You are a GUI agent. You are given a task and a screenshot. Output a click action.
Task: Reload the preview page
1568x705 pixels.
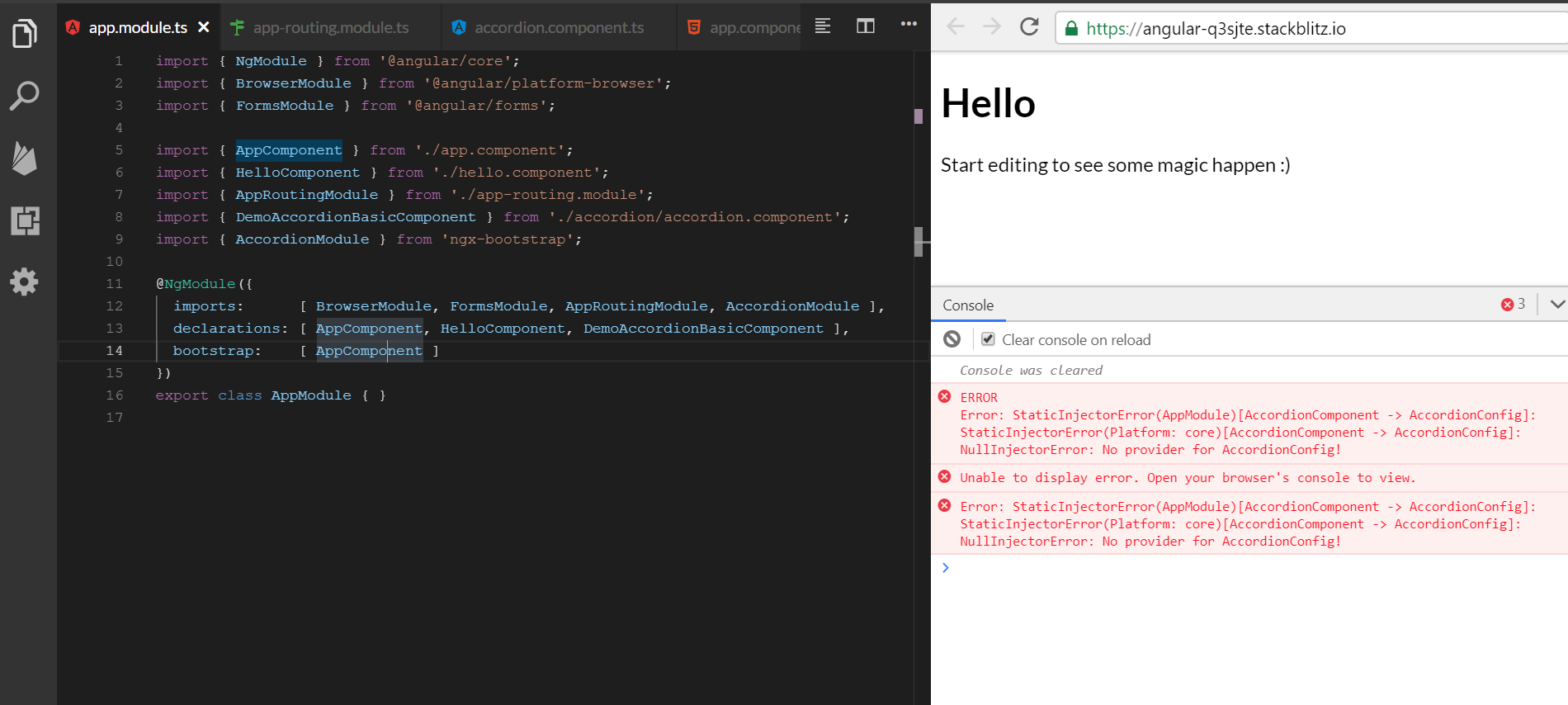[x=1029, y=27]
